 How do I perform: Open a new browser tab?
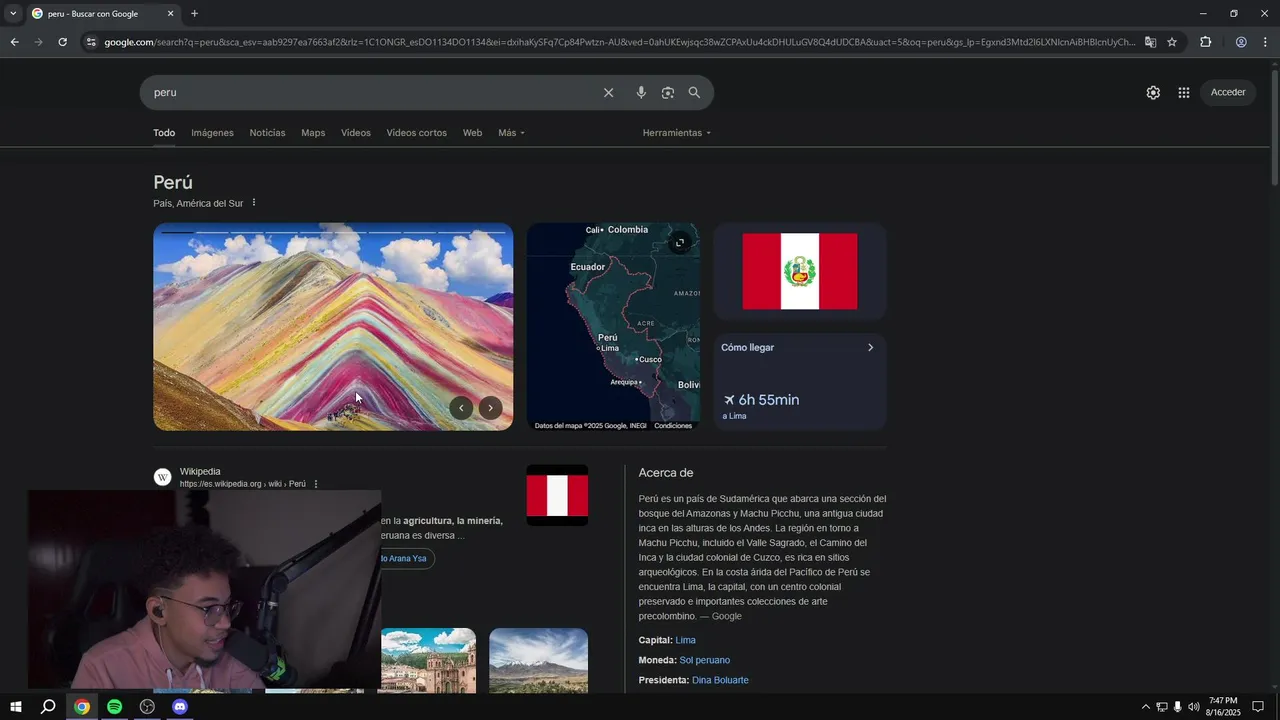194,14
